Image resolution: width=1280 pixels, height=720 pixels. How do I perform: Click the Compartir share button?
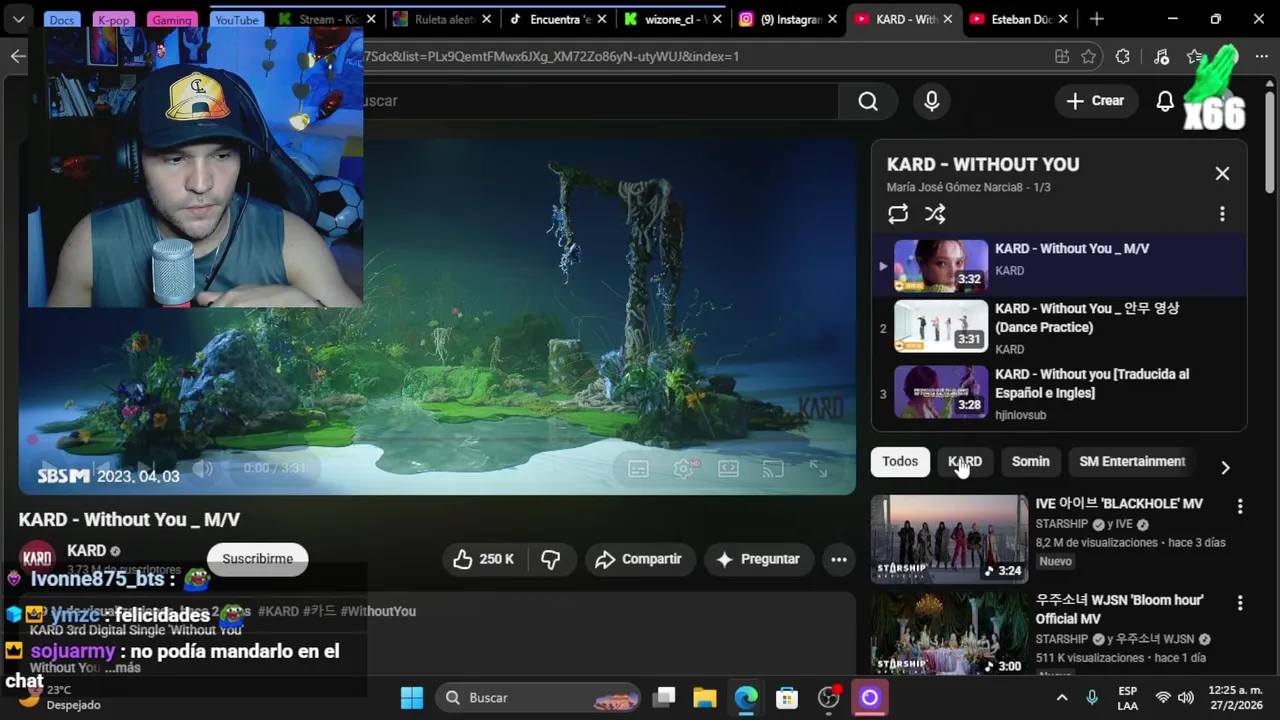click(x=638, y=559)
